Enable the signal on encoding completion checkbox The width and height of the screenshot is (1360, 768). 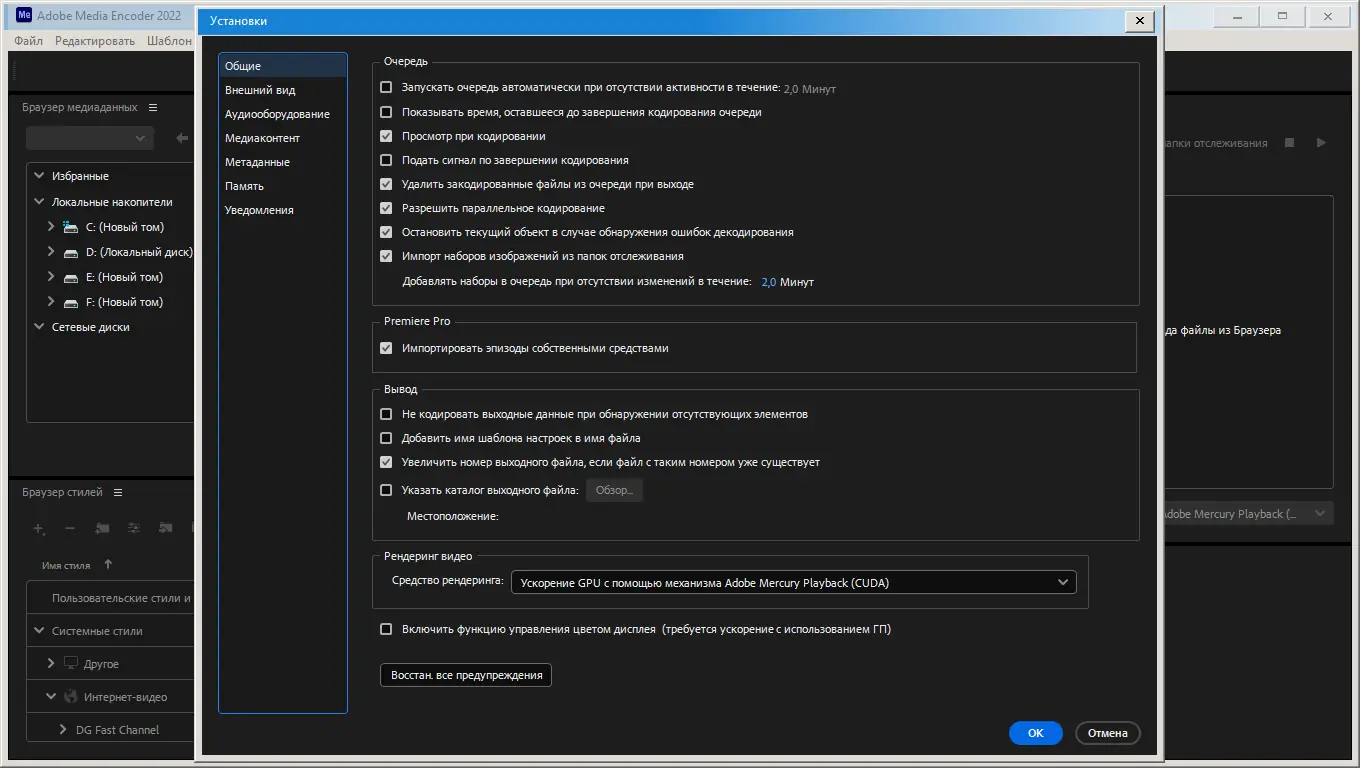(x=386, y=160)
